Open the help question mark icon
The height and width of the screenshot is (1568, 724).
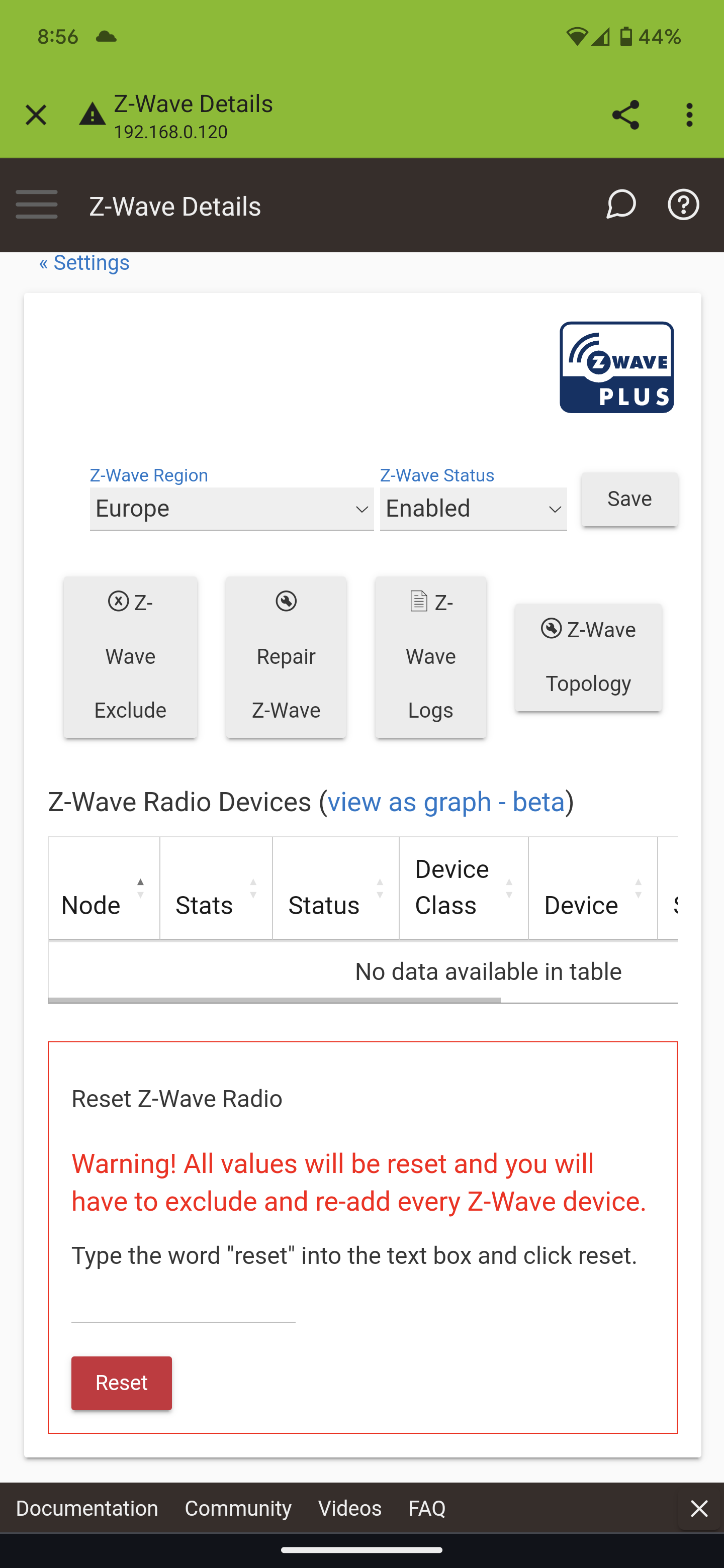pyautogui.click(x=683, y=205)
